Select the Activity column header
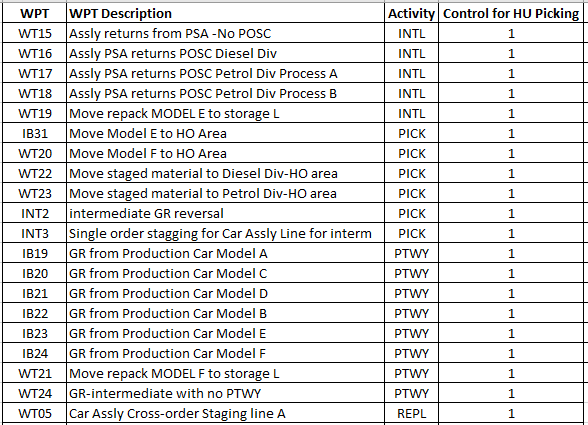588x425 pixels. tap(411, 14)
